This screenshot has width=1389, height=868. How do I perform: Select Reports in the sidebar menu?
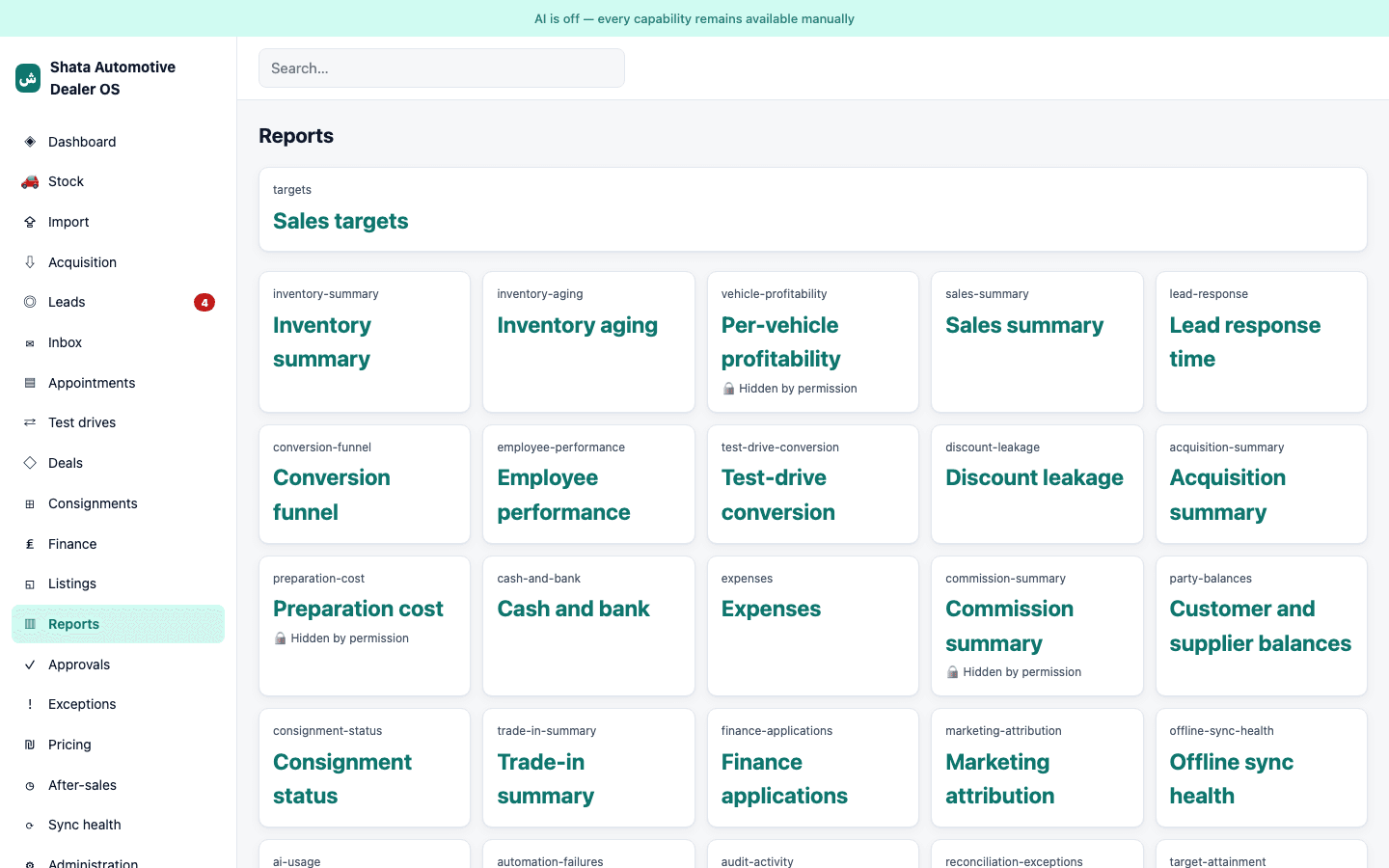click(118, 624)
